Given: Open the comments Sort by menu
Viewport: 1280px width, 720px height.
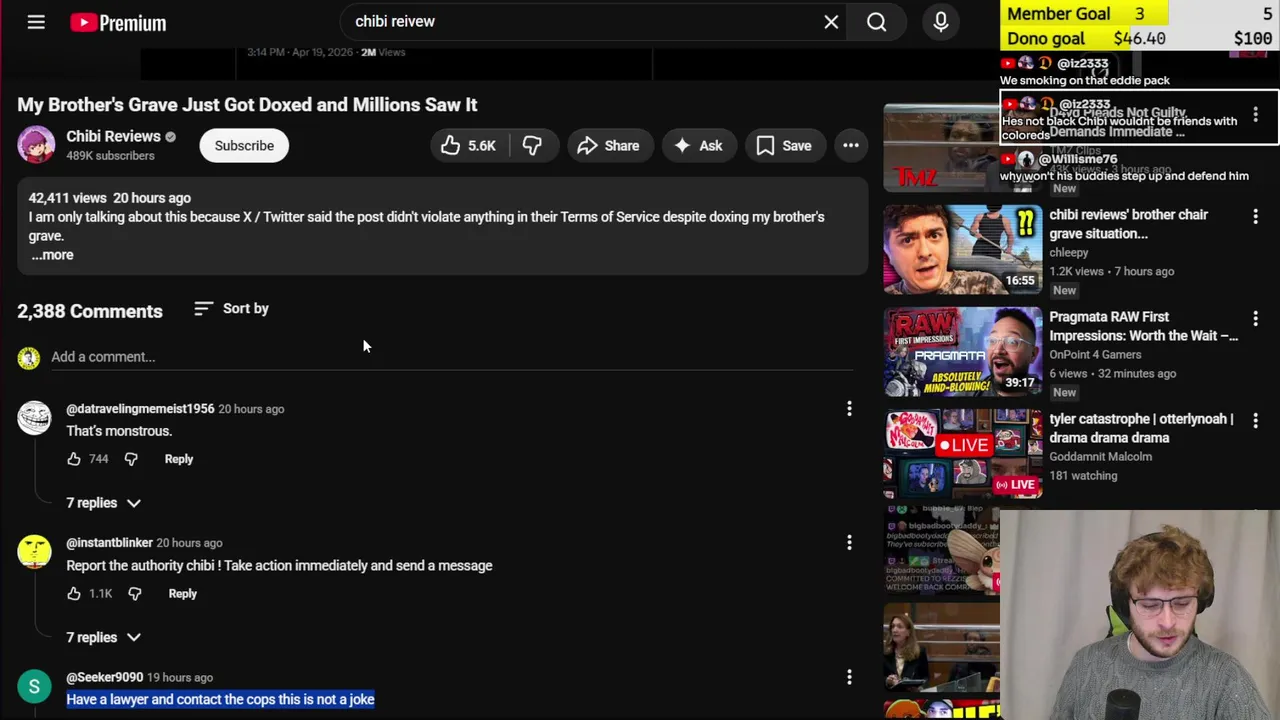Looking at the screenshot, I should coord(232,309).
